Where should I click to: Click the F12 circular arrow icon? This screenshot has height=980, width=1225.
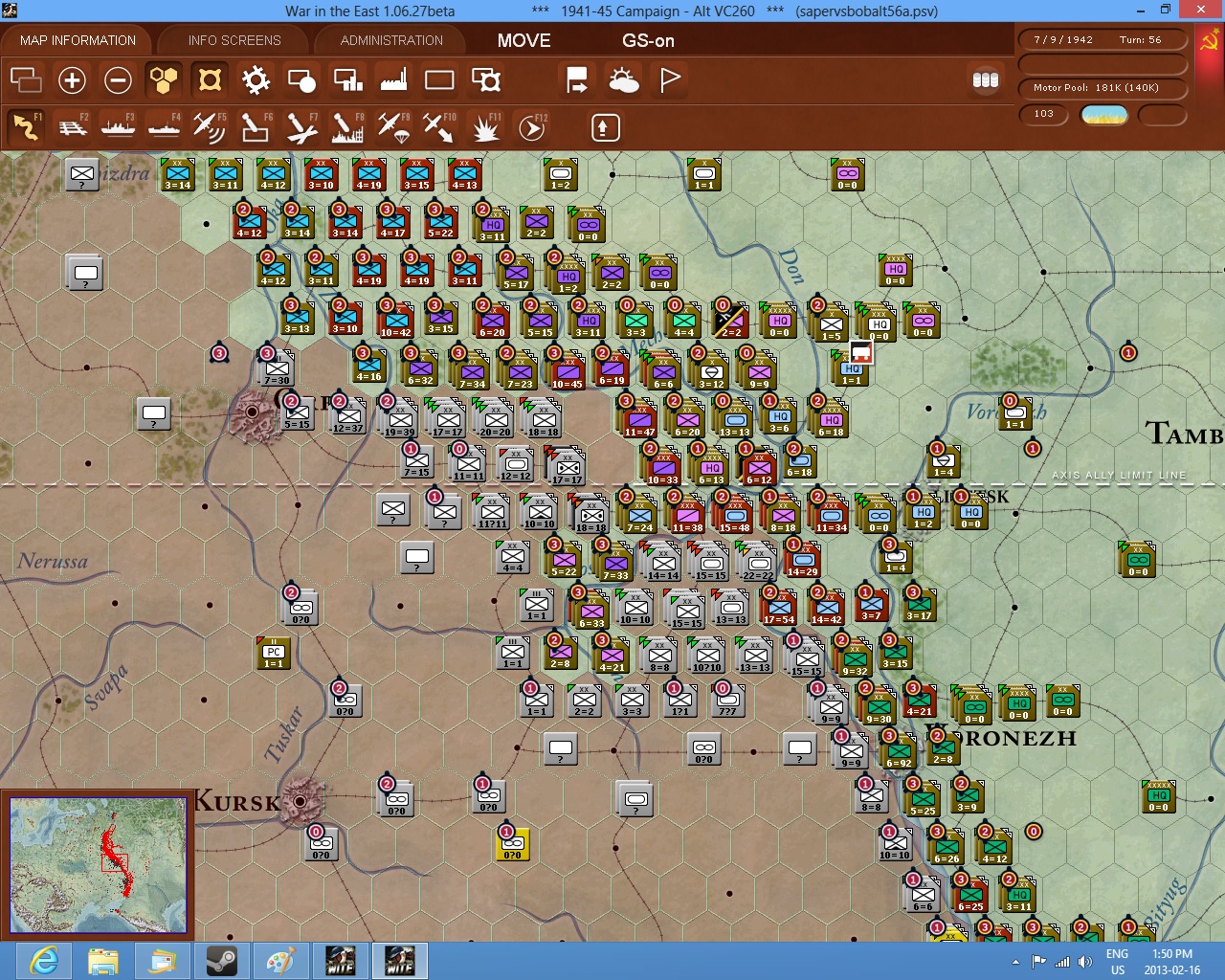coord(532,127)
